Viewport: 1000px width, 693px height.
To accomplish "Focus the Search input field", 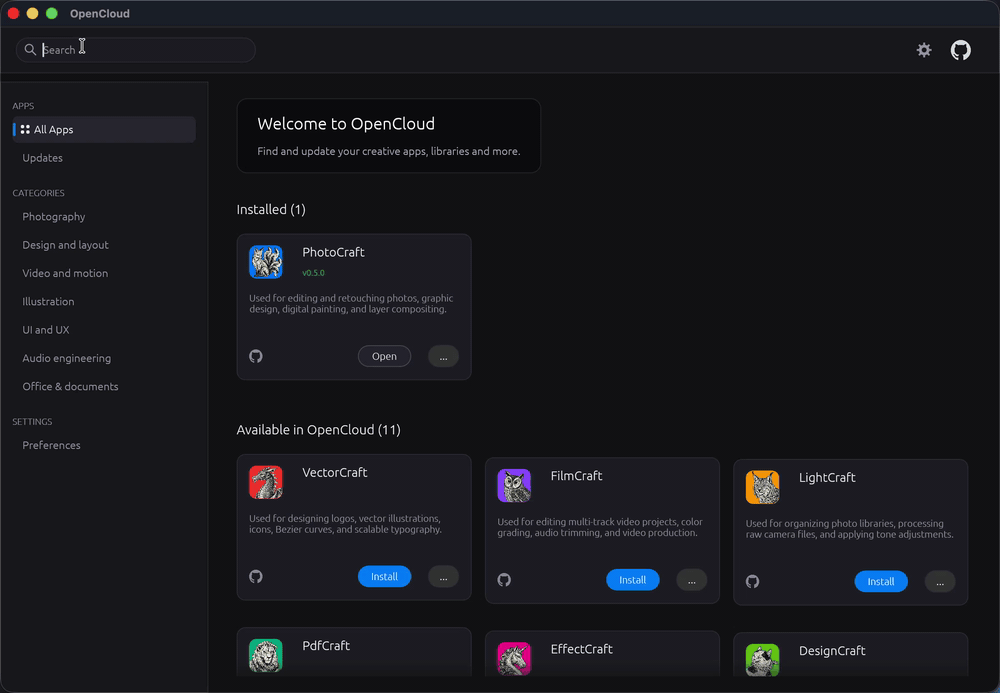I will coord(136,50).
